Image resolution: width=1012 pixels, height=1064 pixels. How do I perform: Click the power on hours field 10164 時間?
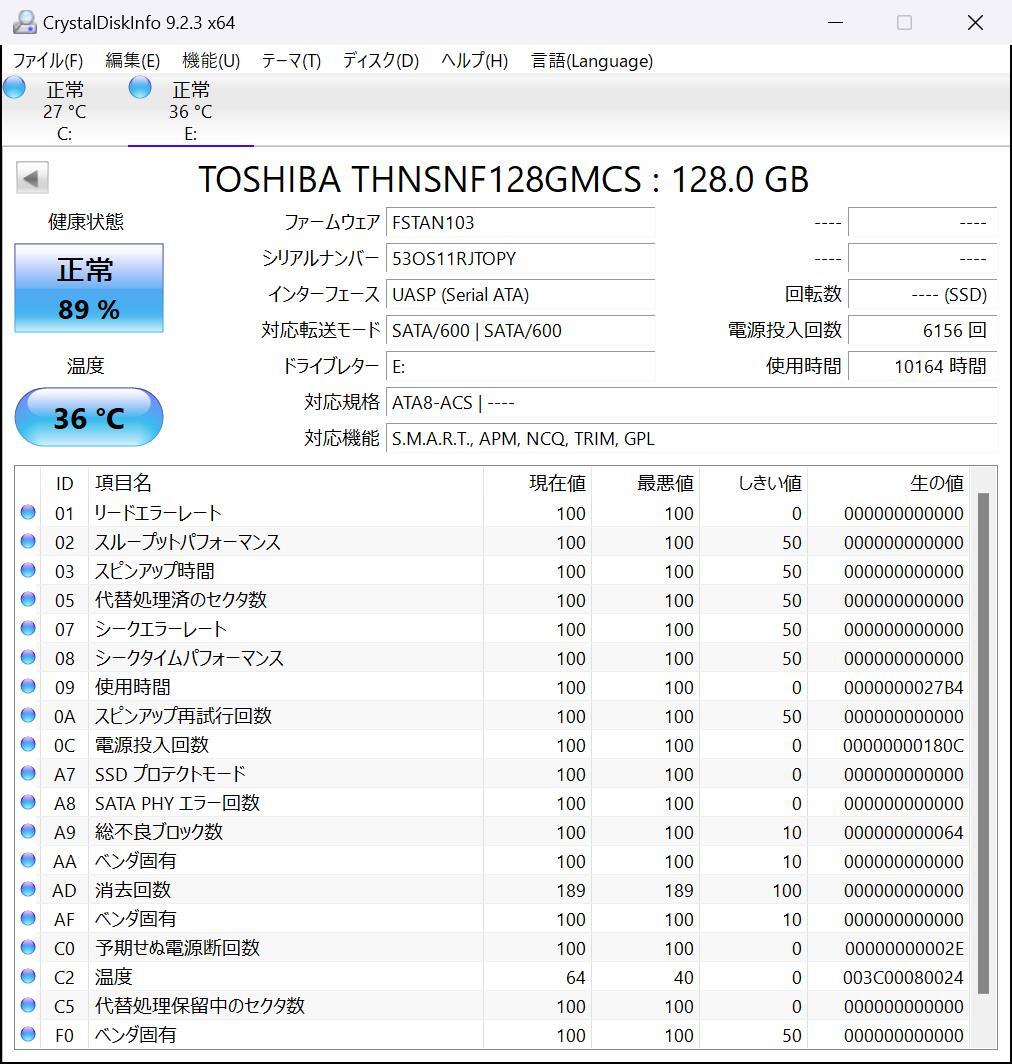point(922,366)
